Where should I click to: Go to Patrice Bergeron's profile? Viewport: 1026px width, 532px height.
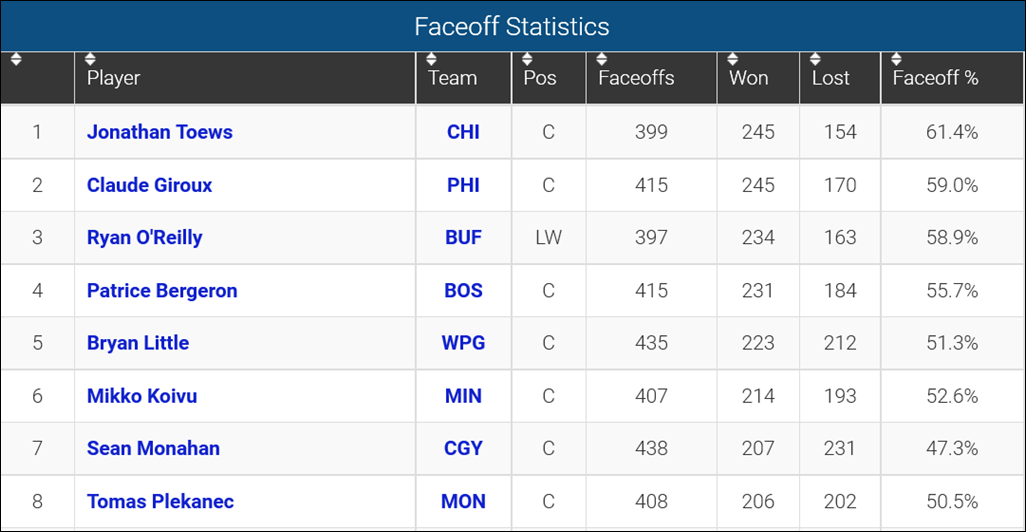click(x=162, y=291)
